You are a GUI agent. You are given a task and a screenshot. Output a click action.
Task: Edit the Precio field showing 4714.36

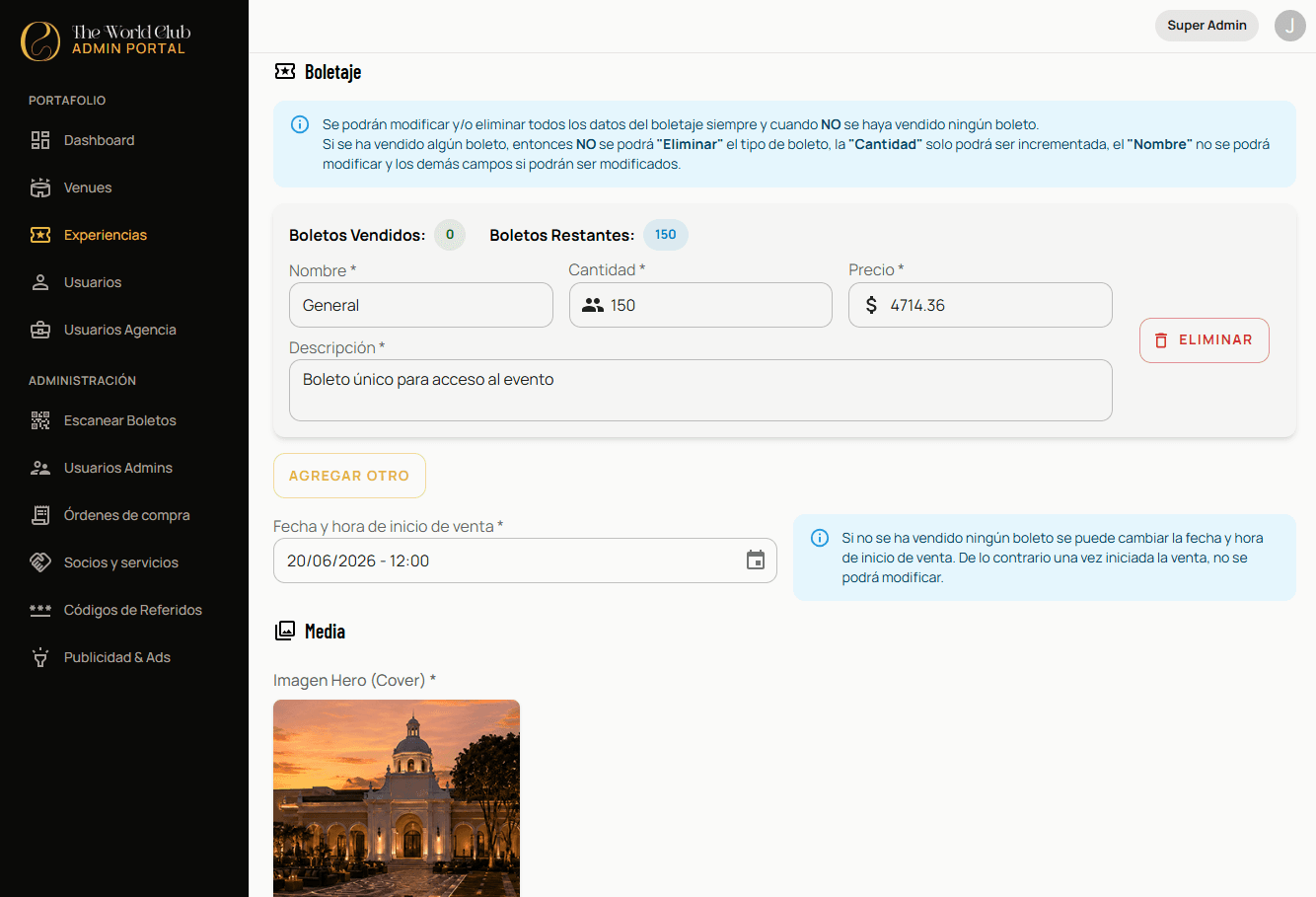[981, 305]
